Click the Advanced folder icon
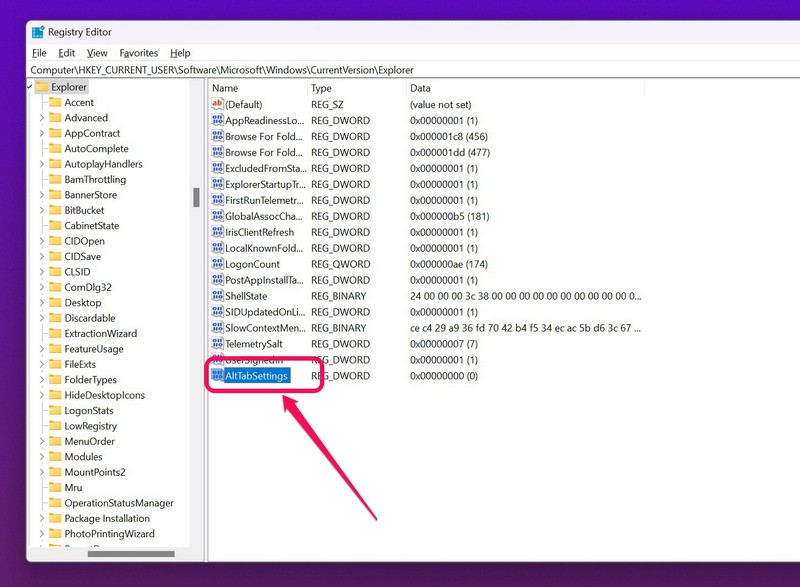800x587 pixels. pos(55,118)
